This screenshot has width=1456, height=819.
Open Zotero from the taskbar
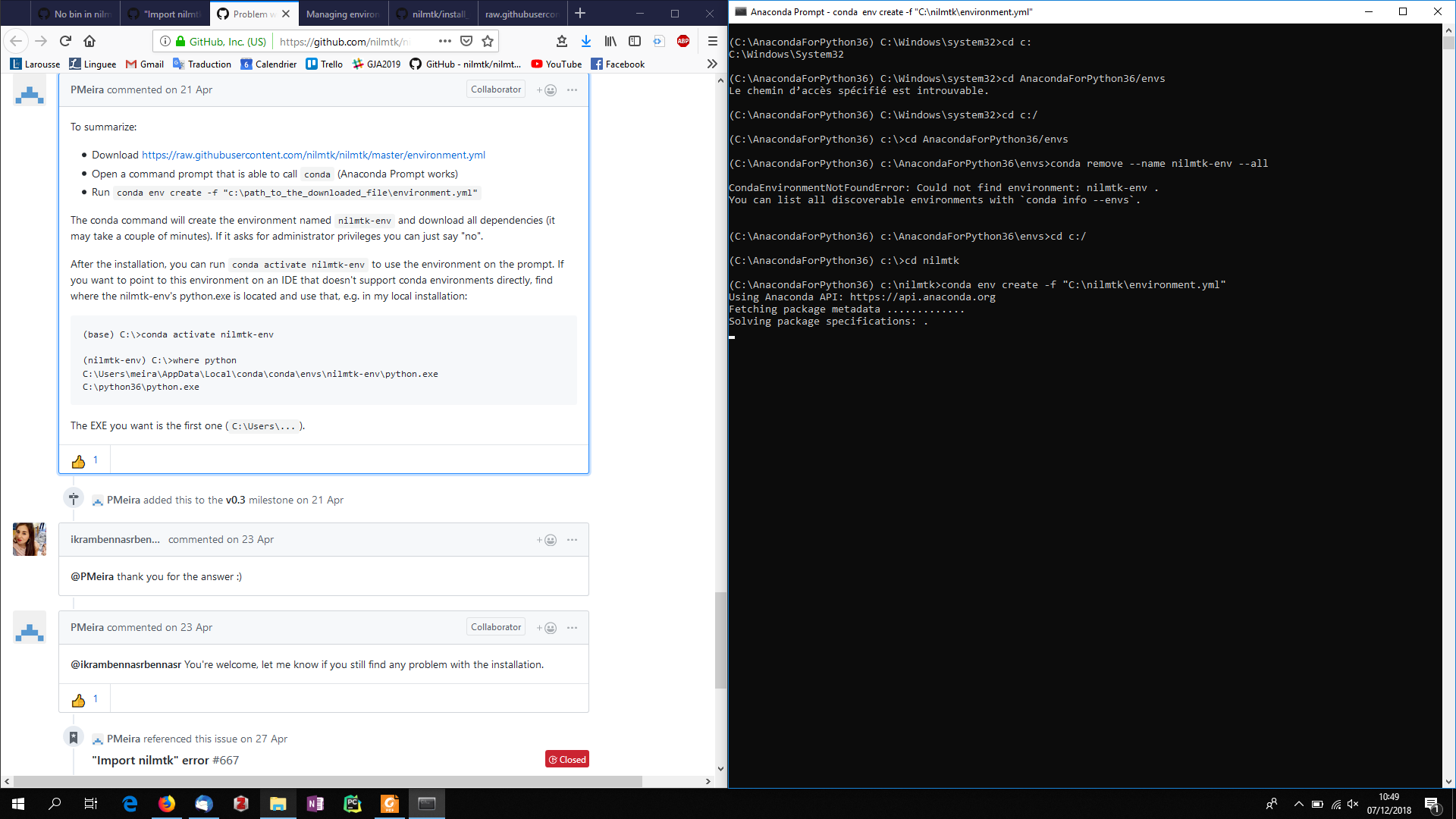241,803
